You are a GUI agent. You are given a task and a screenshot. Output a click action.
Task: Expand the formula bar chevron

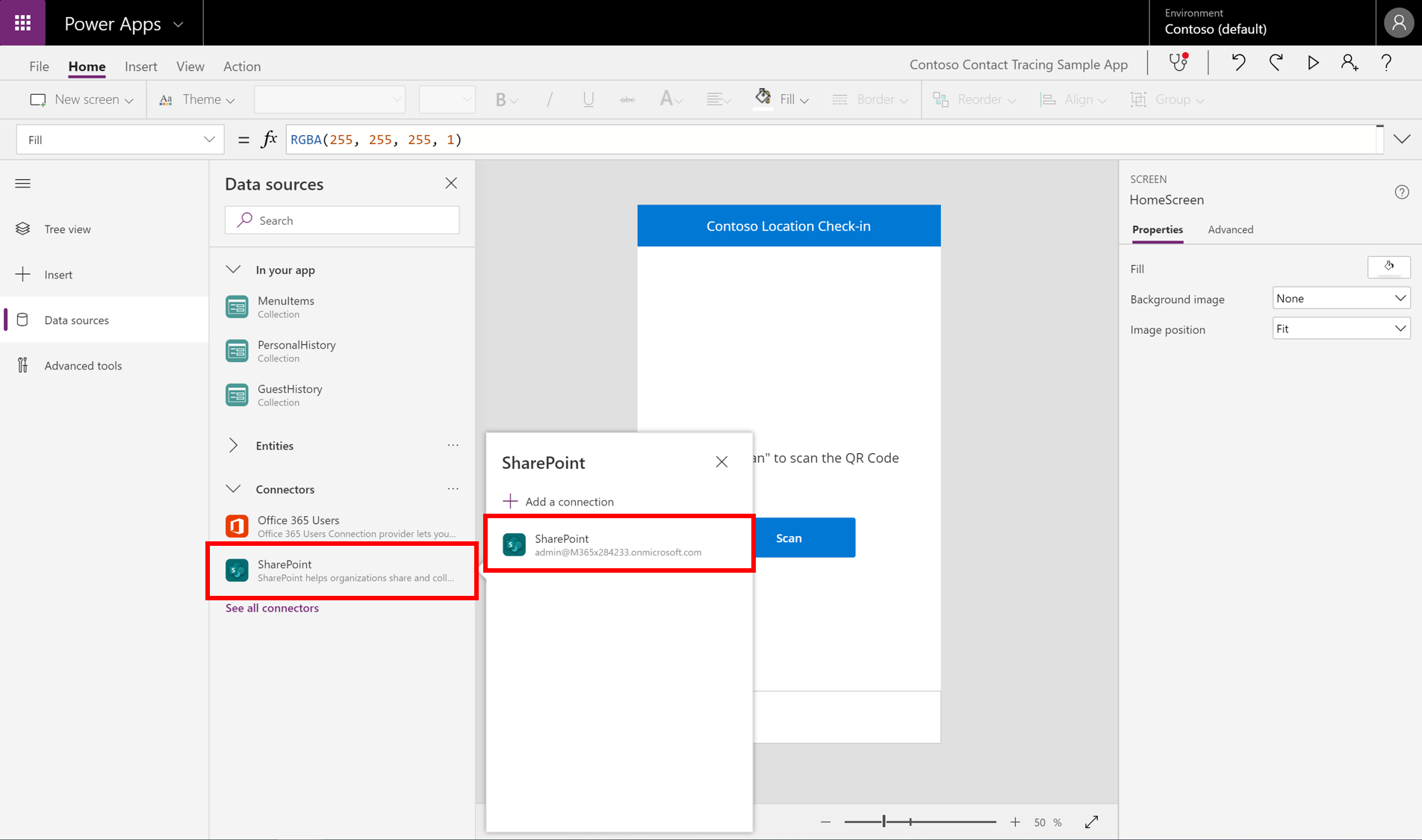coord(1402,139)
